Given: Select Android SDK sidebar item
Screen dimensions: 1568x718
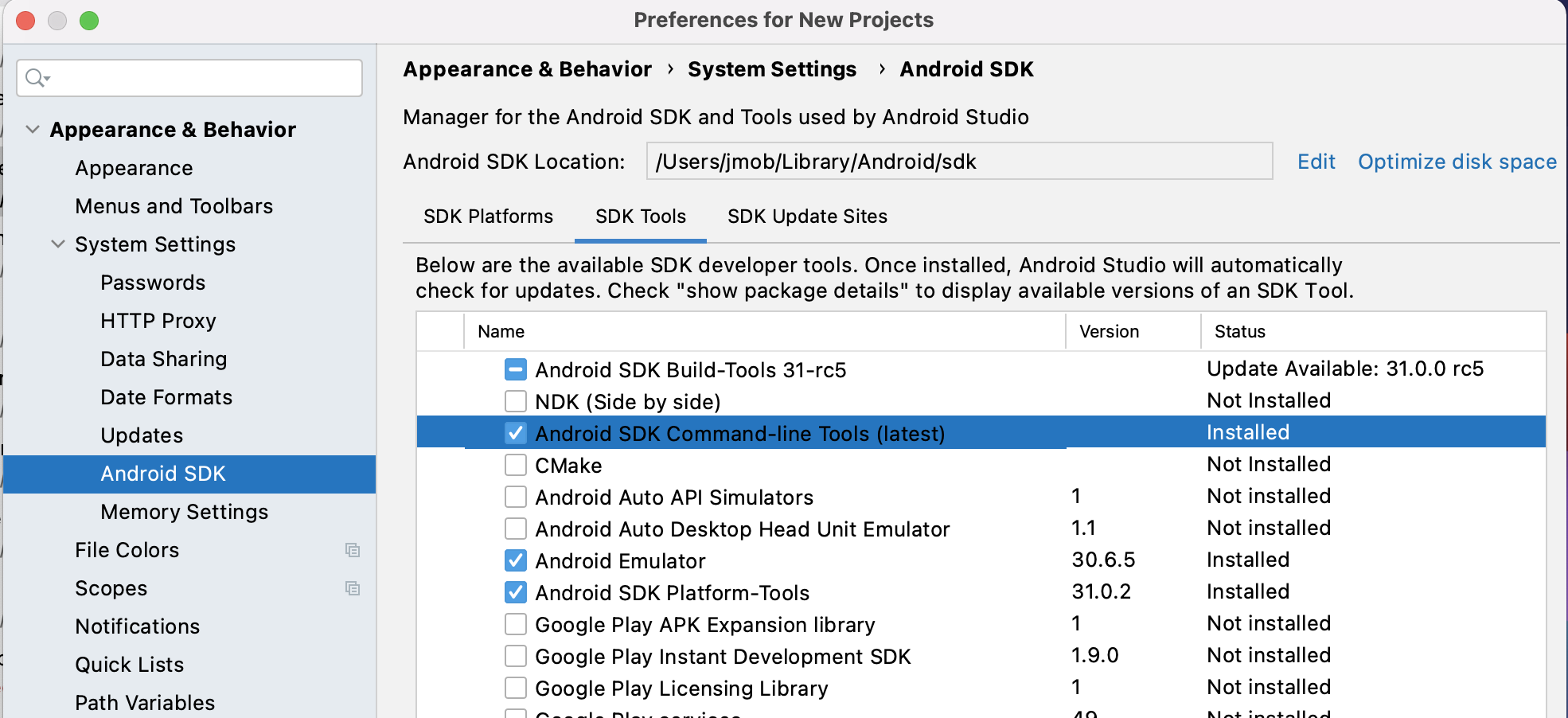Looking at the screenshot, I should coord(189,474).
